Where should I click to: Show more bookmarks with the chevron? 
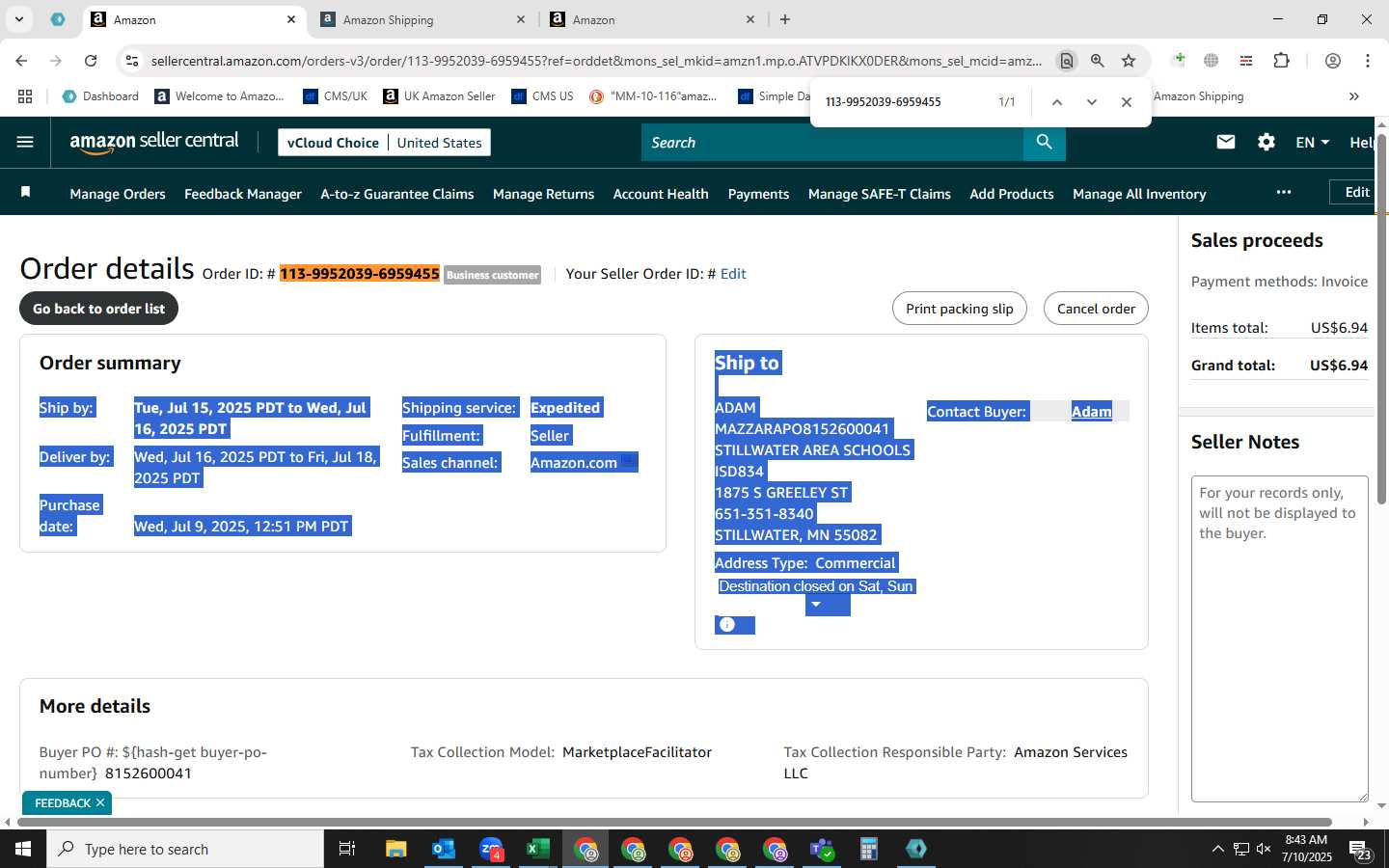[1353, 96]
